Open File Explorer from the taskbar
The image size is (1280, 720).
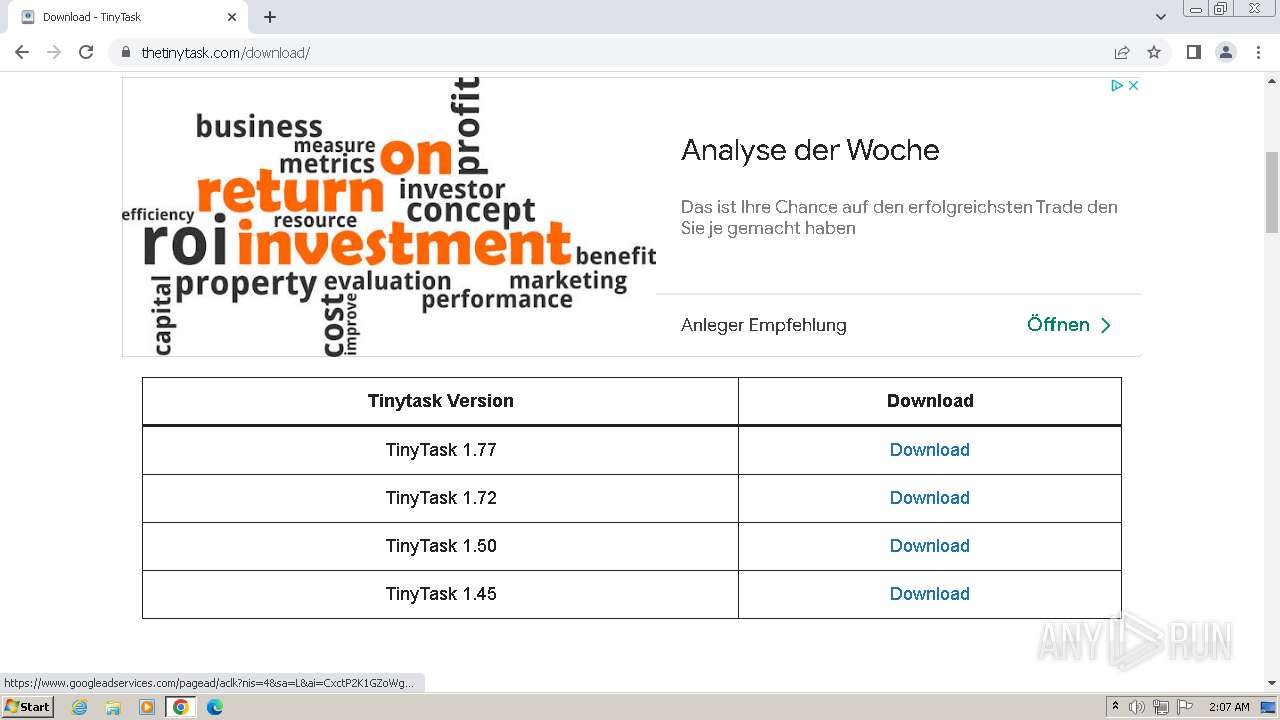[x=113, y=707]
